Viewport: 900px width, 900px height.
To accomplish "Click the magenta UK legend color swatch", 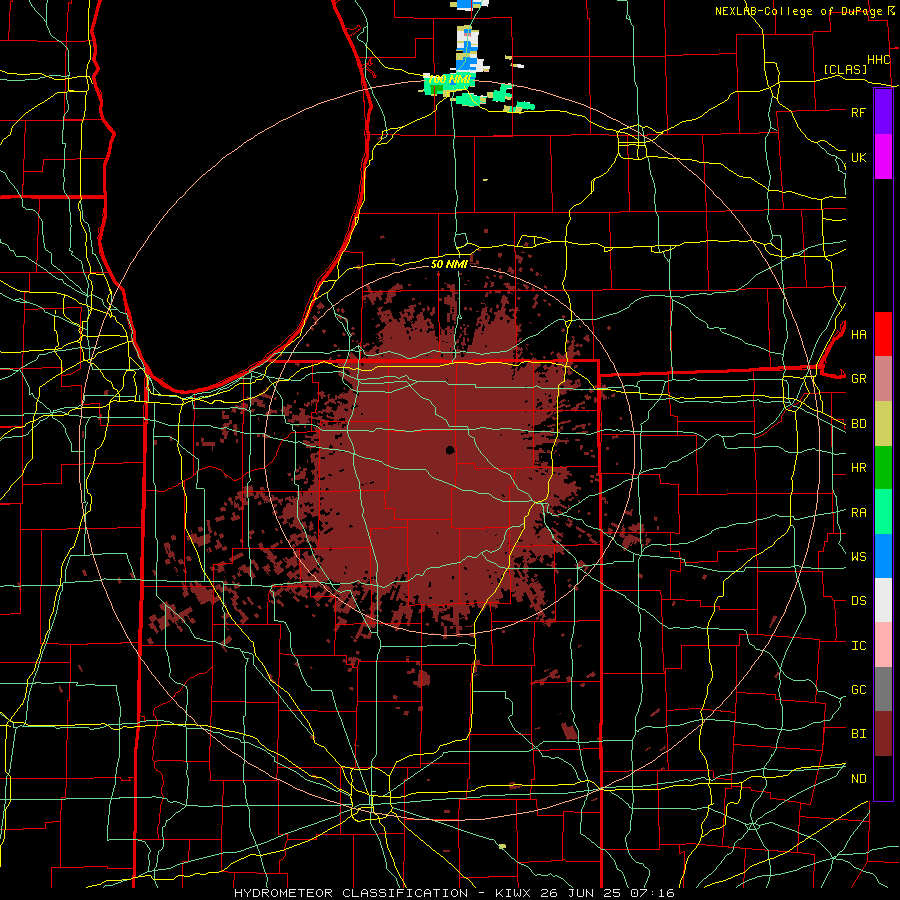I will 883,157.
